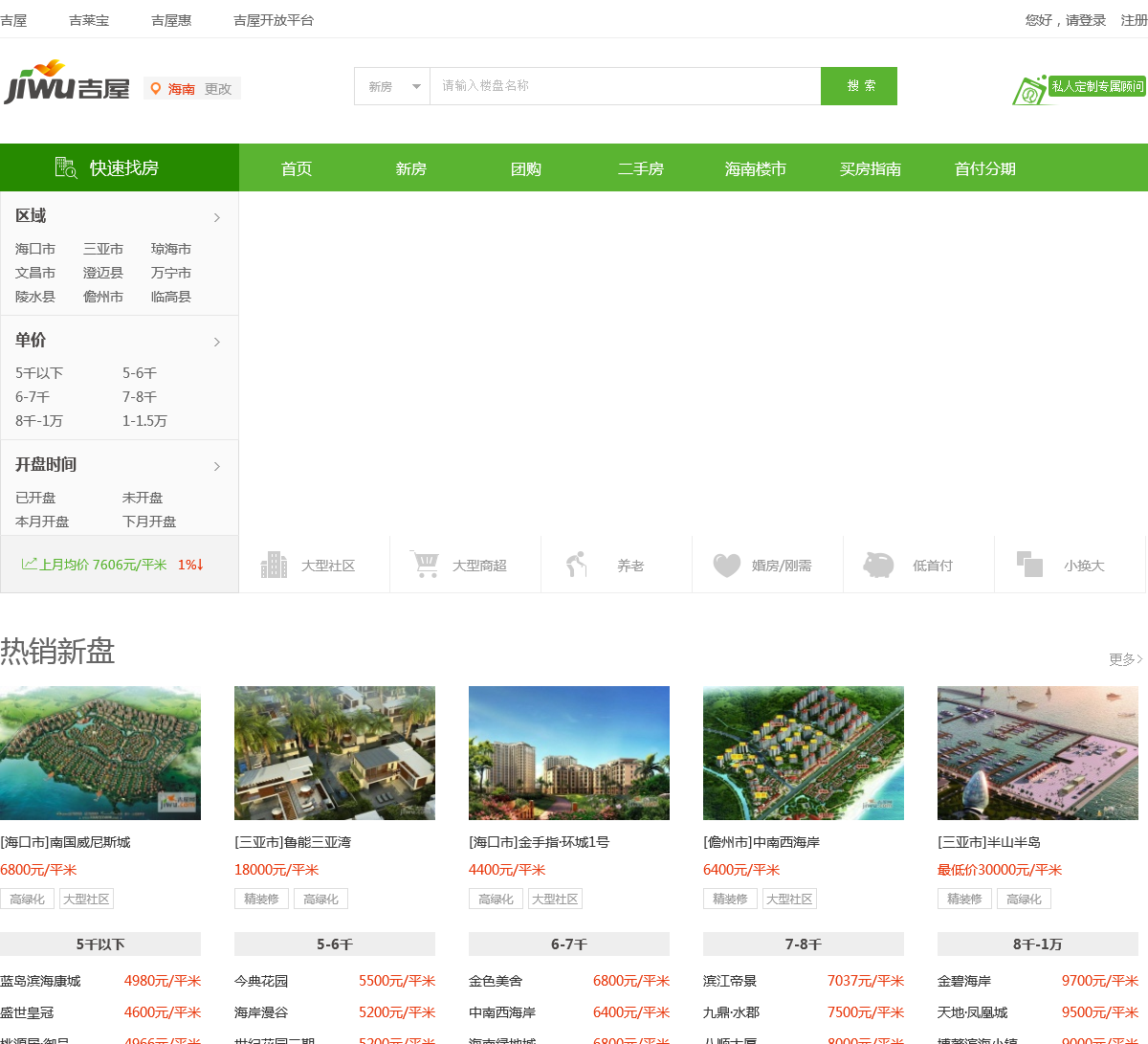This screenshot has width=1148, height=1044.
Task: Click the 大型商超 shopping cart icon
Action: pos(425,564)
